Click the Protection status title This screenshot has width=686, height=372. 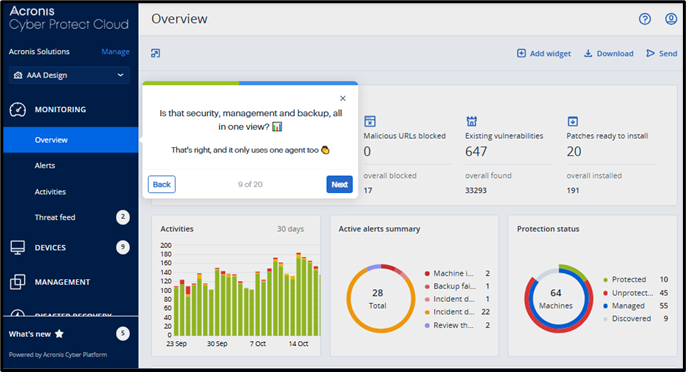(x=548, y=229)
